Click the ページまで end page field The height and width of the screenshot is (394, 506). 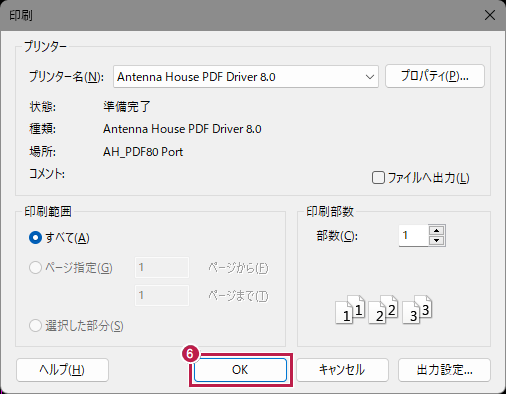162,295
